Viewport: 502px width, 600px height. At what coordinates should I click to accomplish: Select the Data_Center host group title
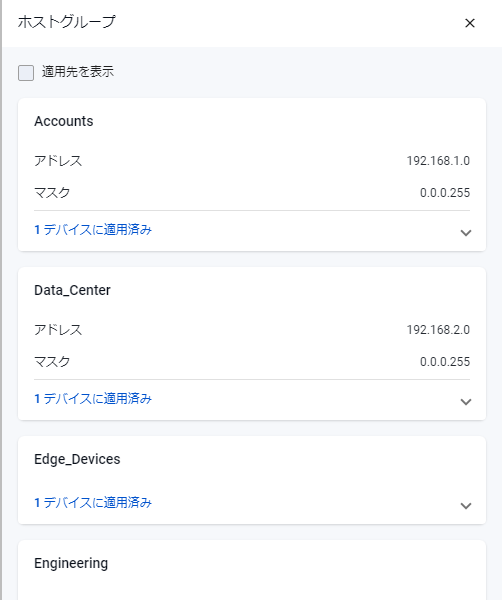click(72, 290)
